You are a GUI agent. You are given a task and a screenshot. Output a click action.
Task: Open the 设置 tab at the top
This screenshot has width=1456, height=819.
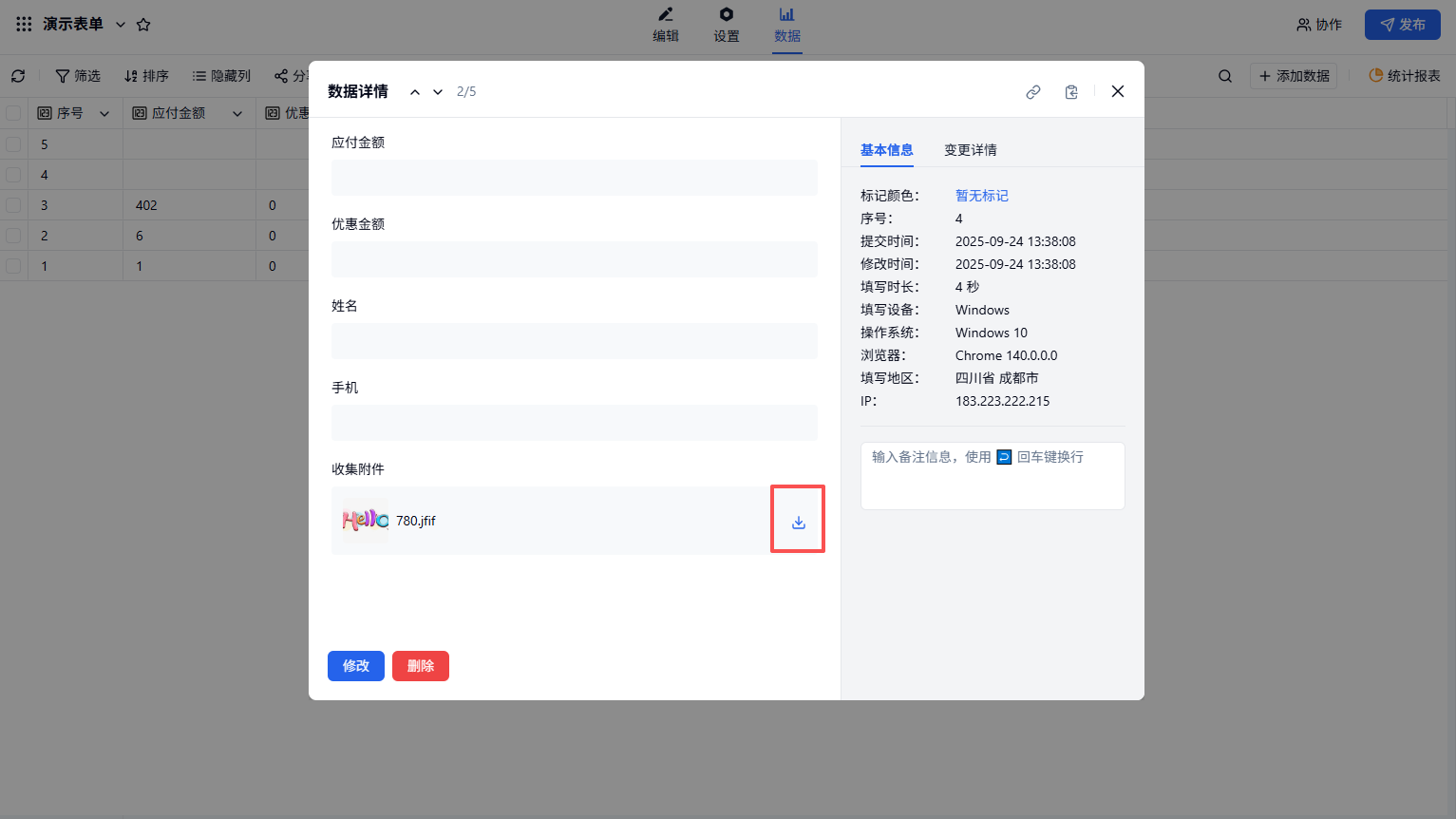point(726,25)
